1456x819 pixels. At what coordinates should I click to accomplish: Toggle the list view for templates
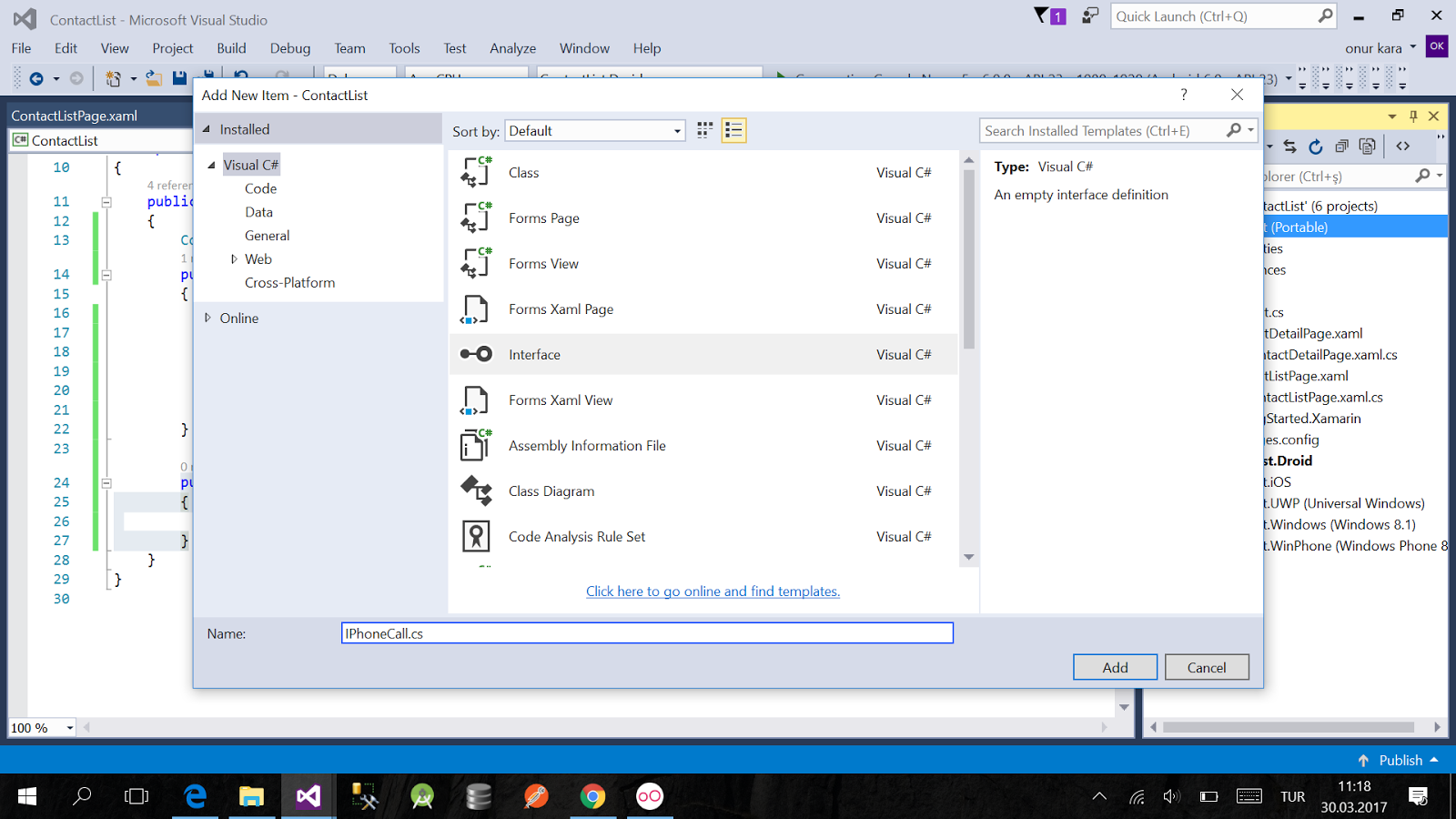click(733, 130)
